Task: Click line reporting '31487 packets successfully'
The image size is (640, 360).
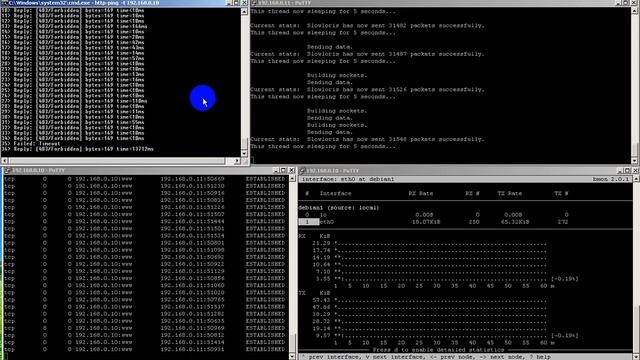Action: [367, 54]
